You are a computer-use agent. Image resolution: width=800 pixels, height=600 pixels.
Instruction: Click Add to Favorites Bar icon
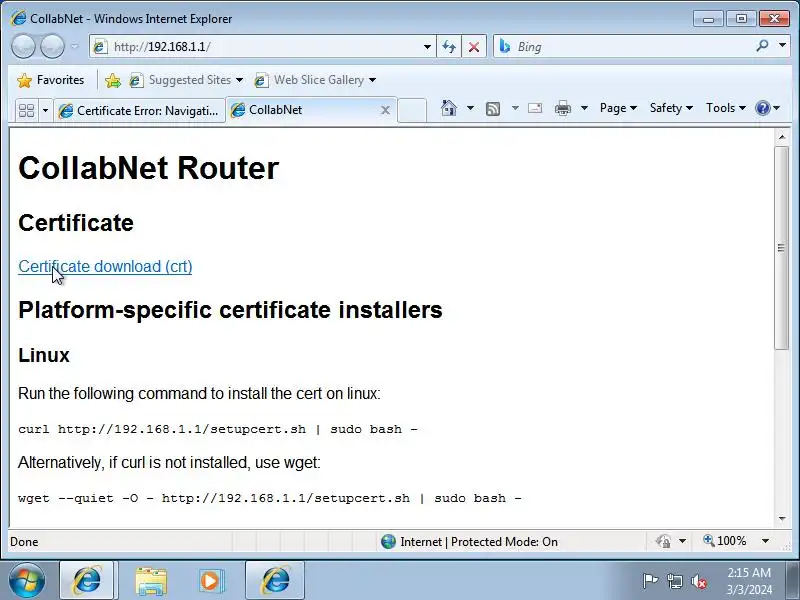click(x=113, y=80)
